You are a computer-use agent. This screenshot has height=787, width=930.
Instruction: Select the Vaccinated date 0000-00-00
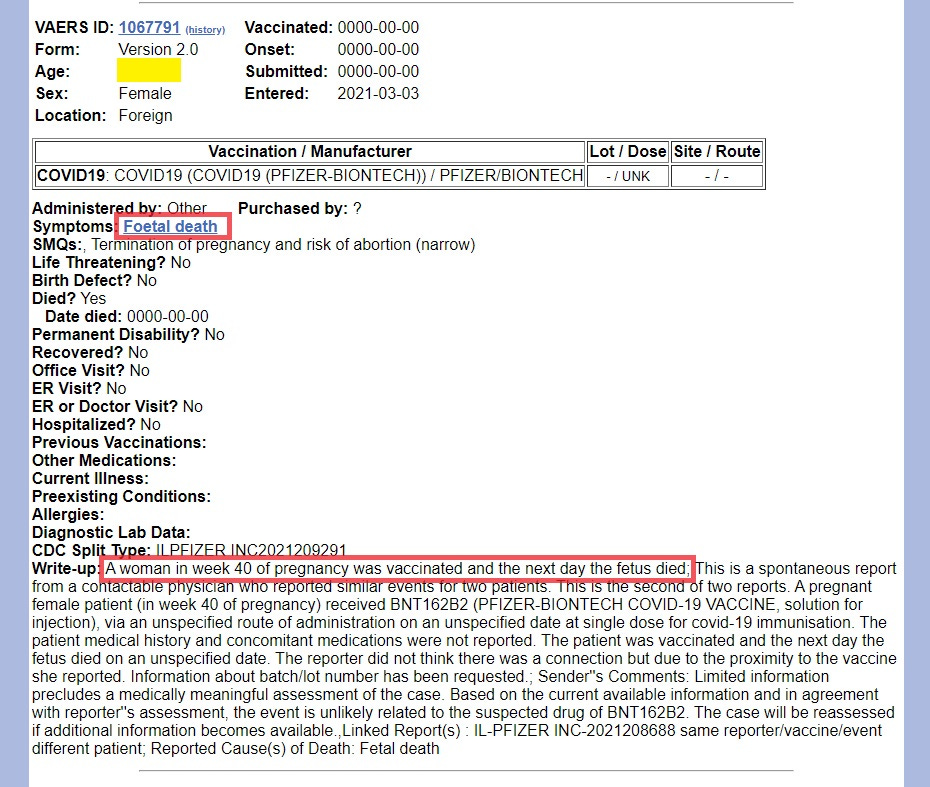(x=378, y=27)
